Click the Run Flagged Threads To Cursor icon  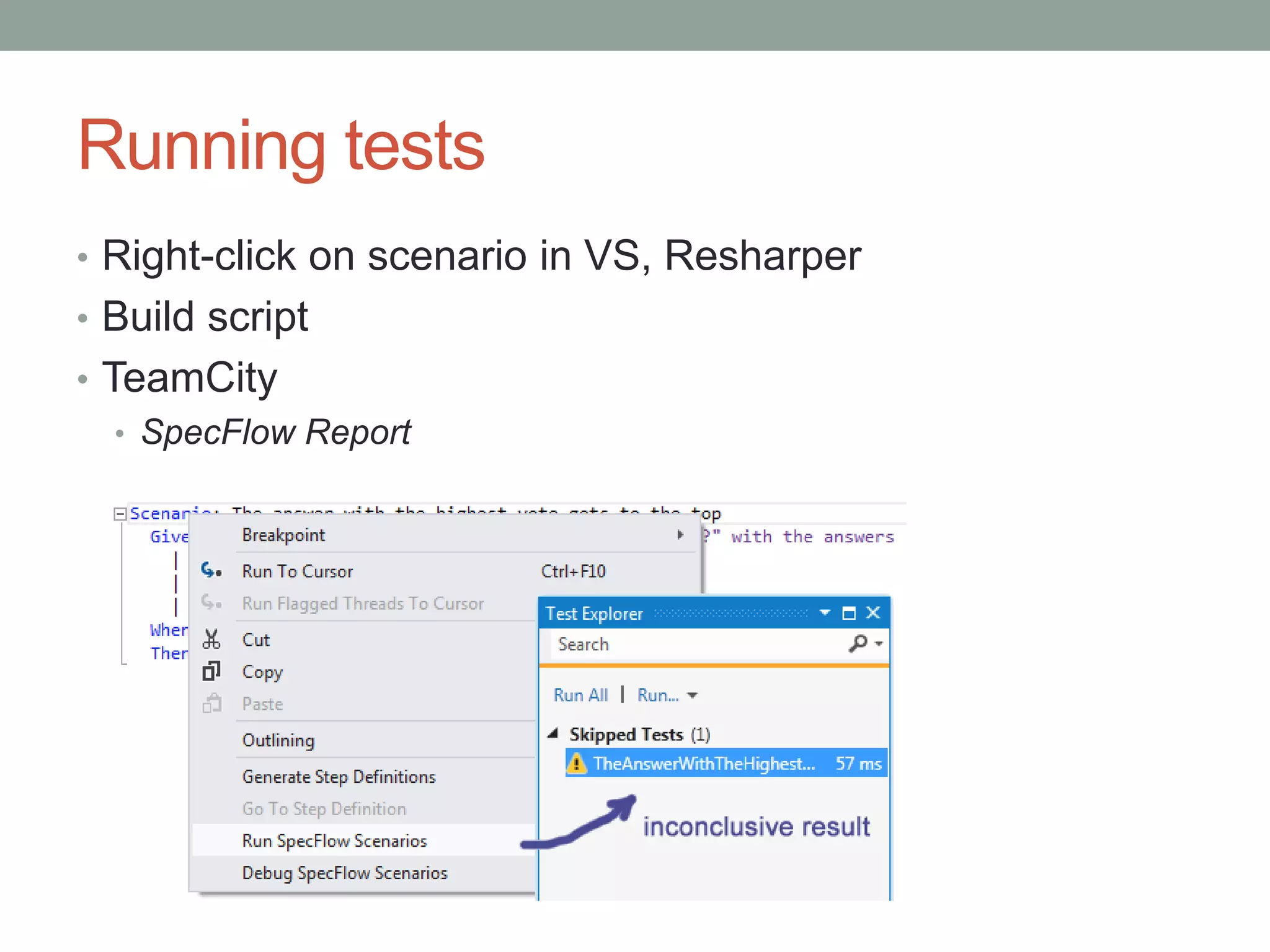211,602
